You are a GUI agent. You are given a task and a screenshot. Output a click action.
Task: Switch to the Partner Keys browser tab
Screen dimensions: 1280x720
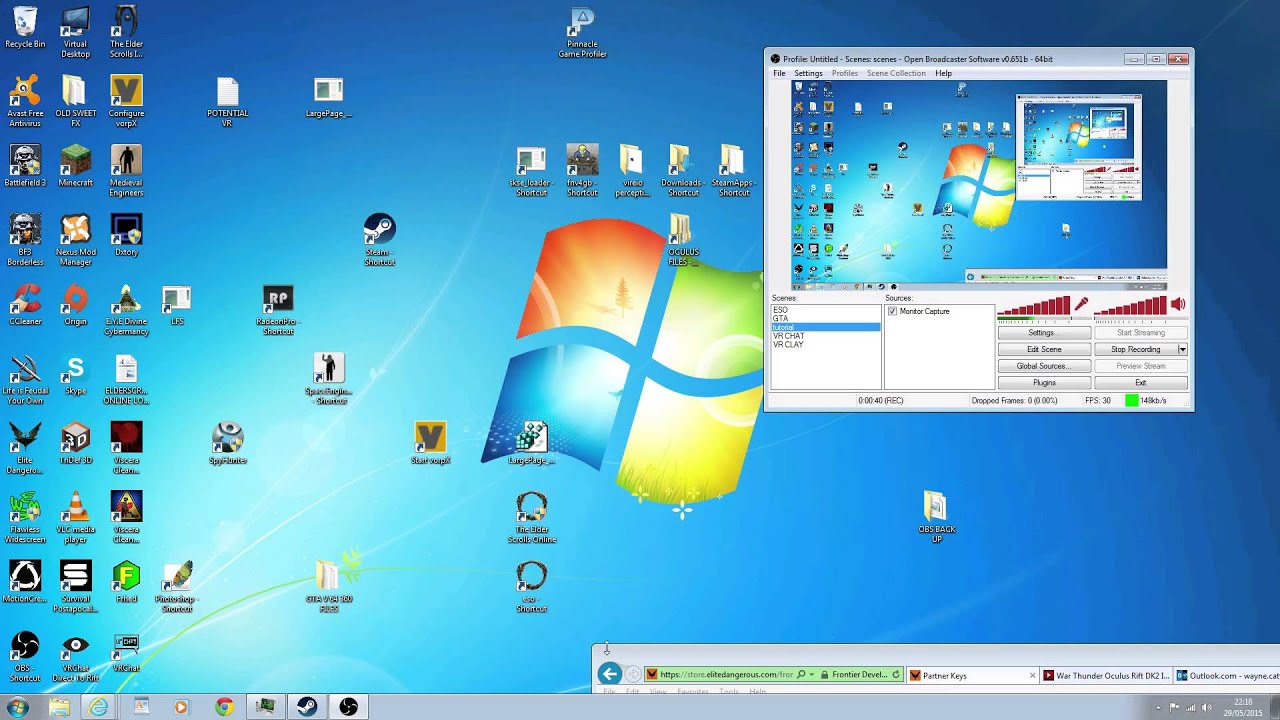click(972, 675)
